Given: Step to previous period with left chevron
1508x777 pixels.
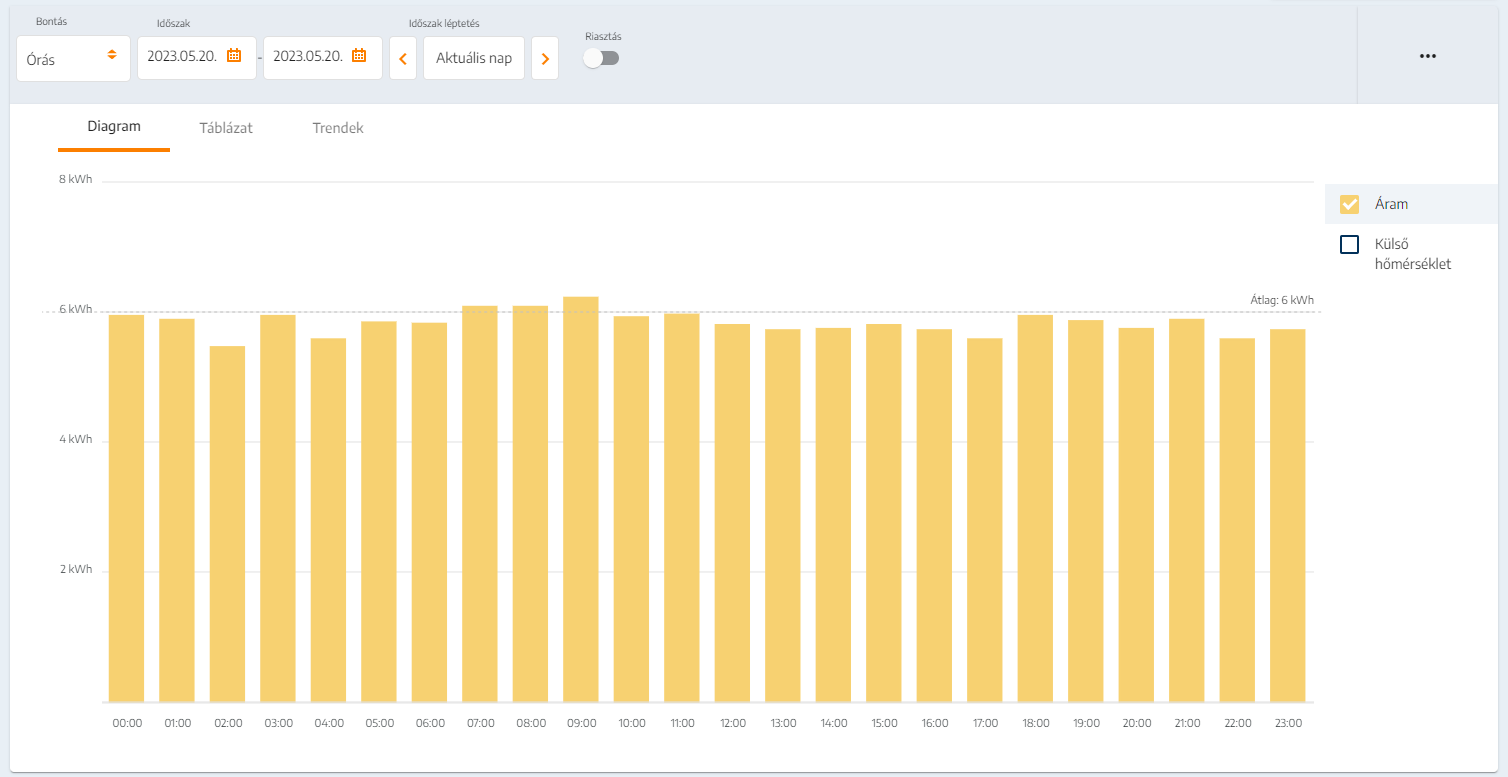Looking at the screenshot, I should pyautogui.click(x=402, y=59).
